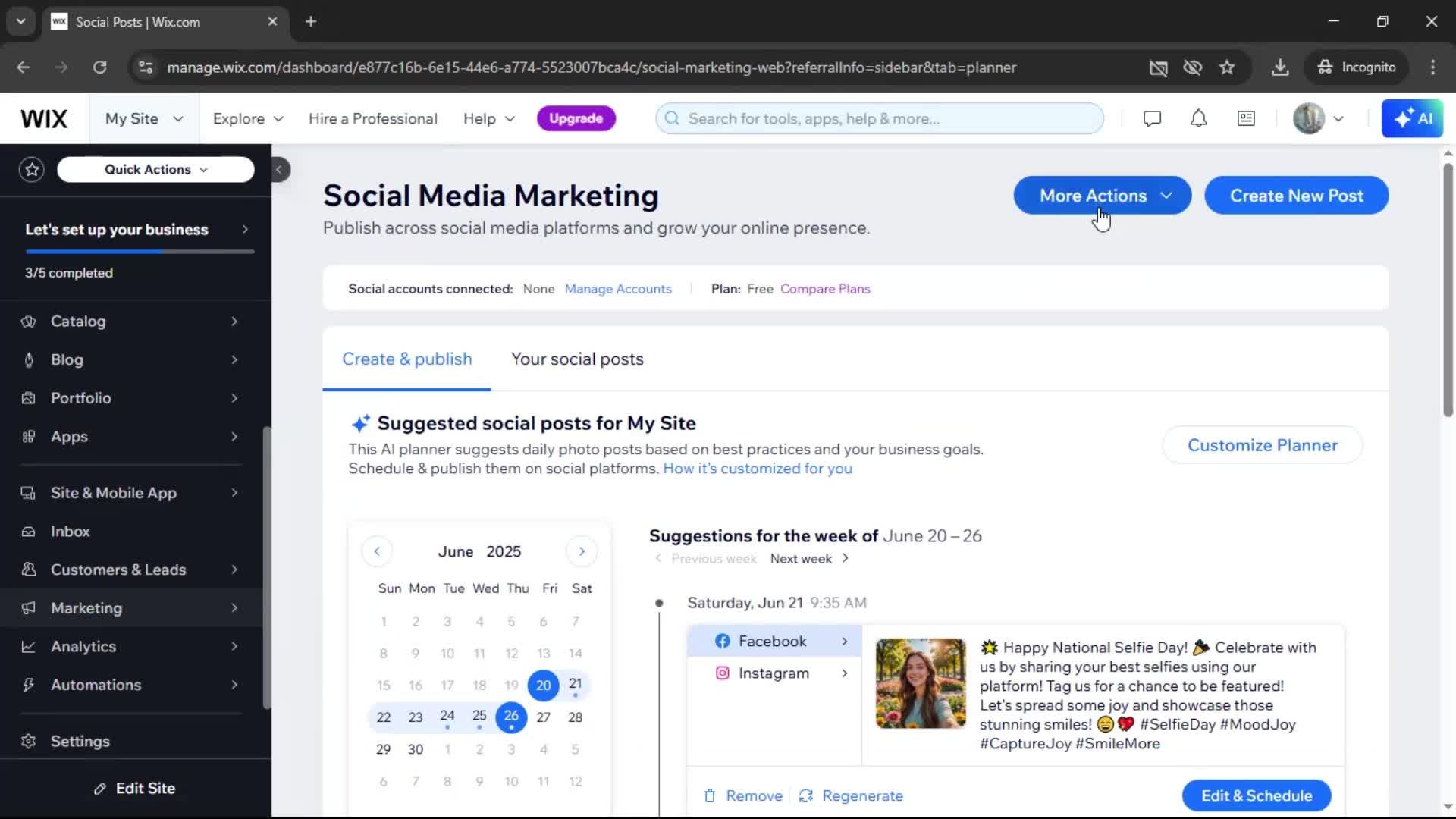The image size is (1456, 819).
Task: Open the More Actions dropdown
Action: coord(1102,196)
